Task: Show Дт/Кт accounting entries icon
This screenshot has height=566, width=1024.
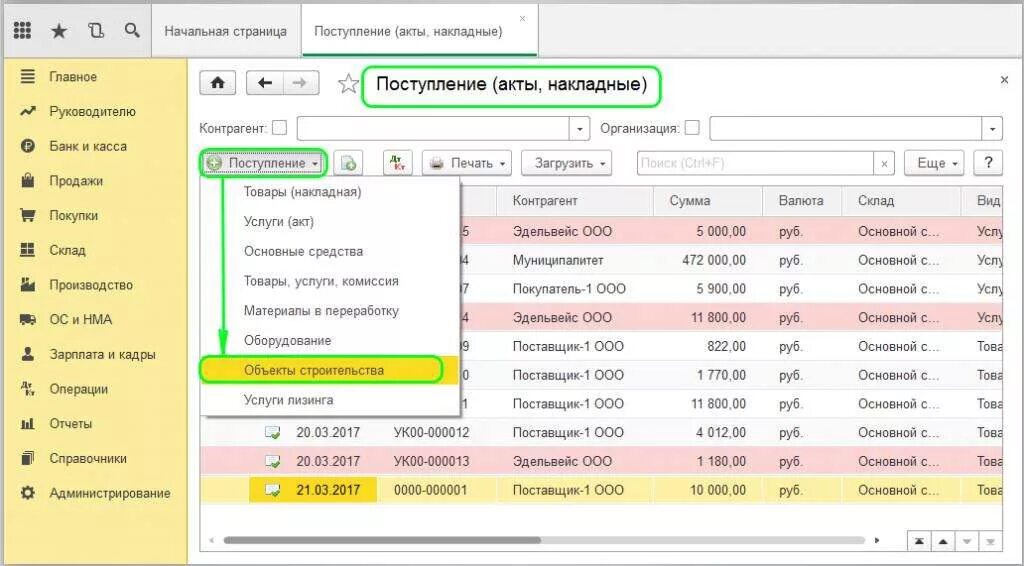Action: pyautogui.click(x=397, y=163)
